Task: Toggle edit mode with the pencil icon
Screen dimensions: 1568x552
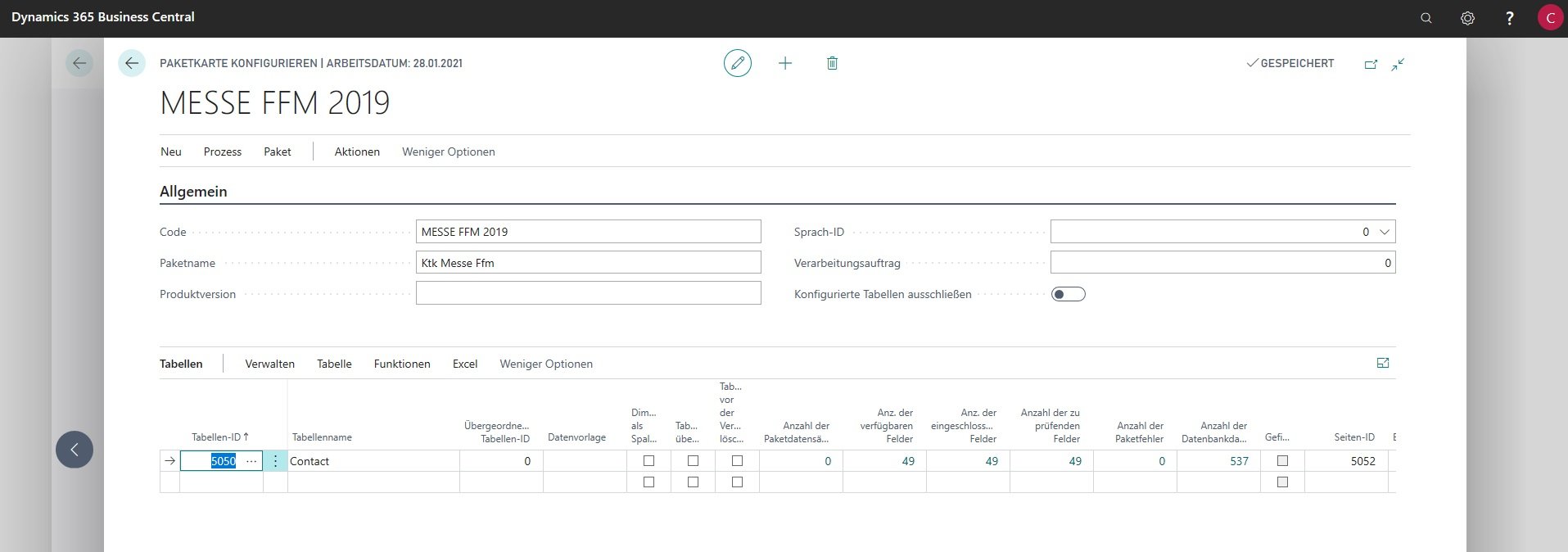Action: [x=738, y=63]
